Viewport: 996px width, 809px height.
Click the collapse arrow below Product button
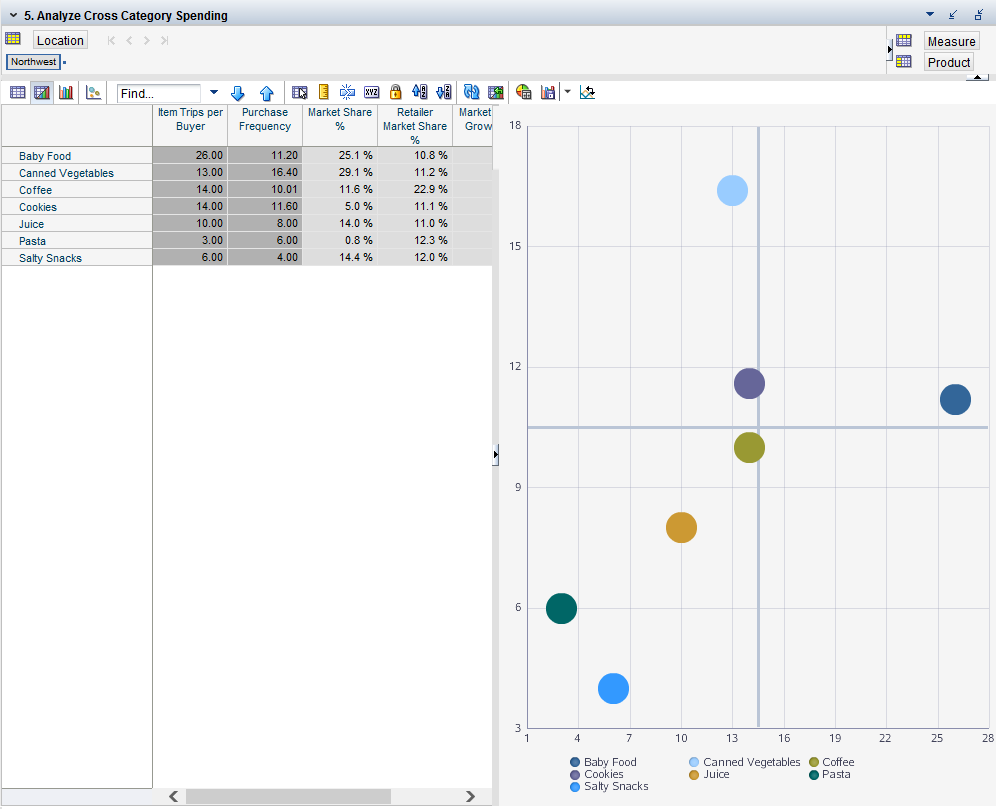tap(977, 77)
